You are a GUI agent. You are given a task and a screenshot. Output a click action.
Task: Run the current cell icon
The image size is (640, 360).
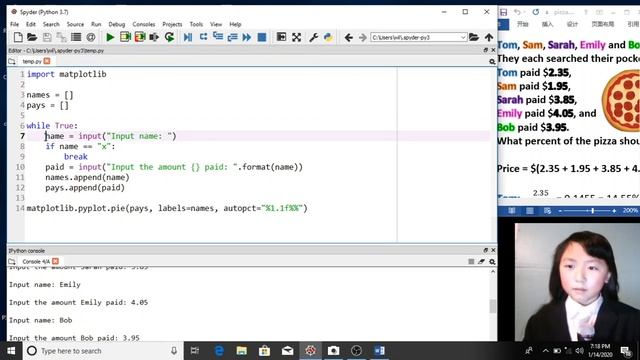pos(125,38)
